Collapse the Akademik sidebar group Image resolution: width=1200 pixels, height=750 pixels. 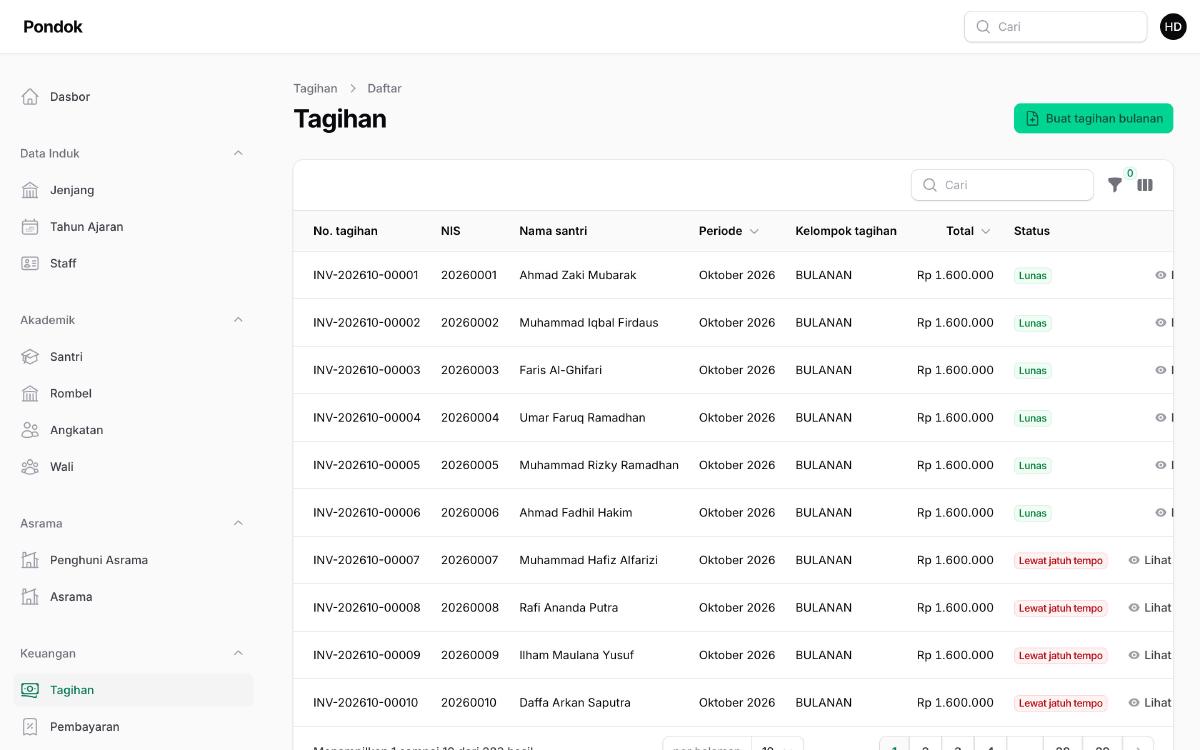[x=238, y=320]
